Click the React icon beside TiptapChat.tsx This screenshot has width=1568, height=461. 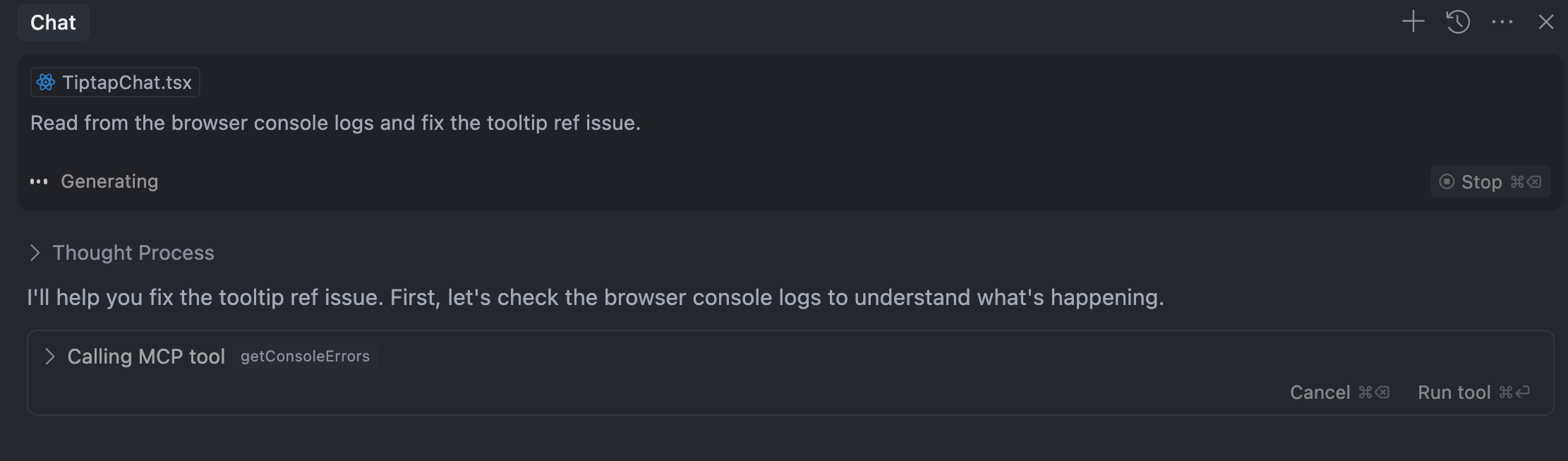click(46, 83)
